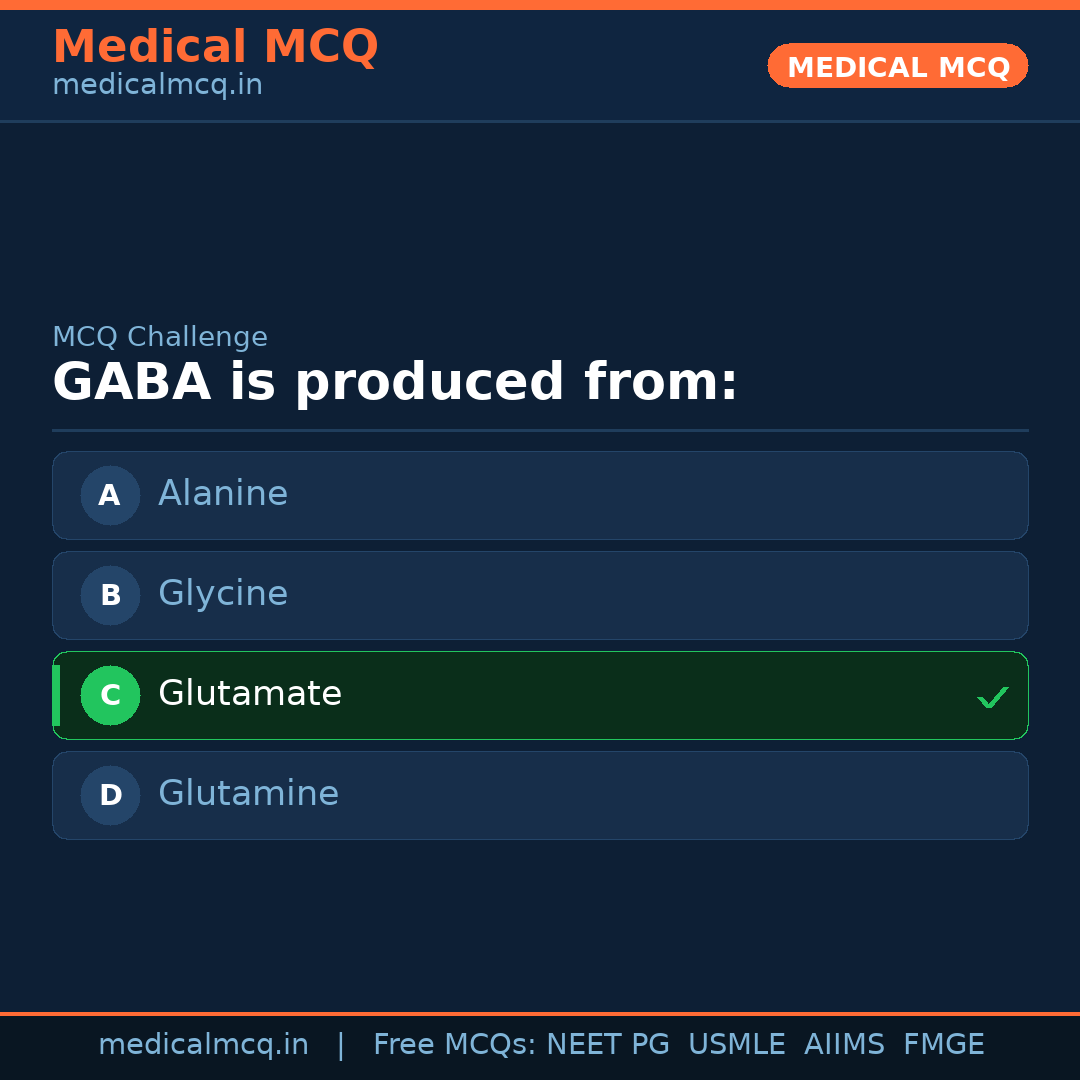Click the letter B circle badge

point(110,595)
